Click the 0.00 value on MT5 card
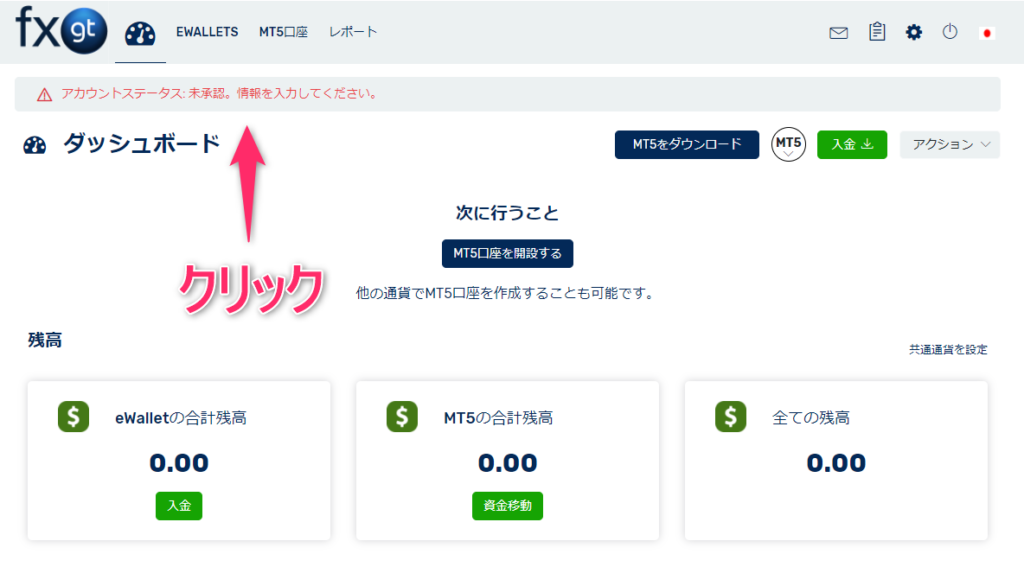 507,463
